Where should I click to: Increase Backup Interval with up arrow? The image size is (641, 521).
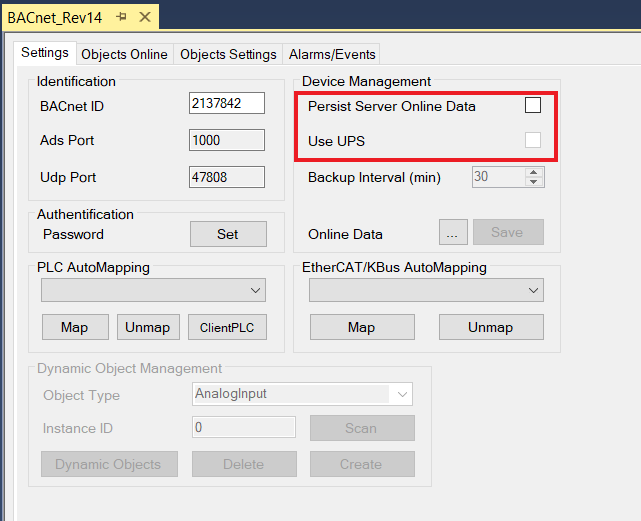click(x=533, y=173)
